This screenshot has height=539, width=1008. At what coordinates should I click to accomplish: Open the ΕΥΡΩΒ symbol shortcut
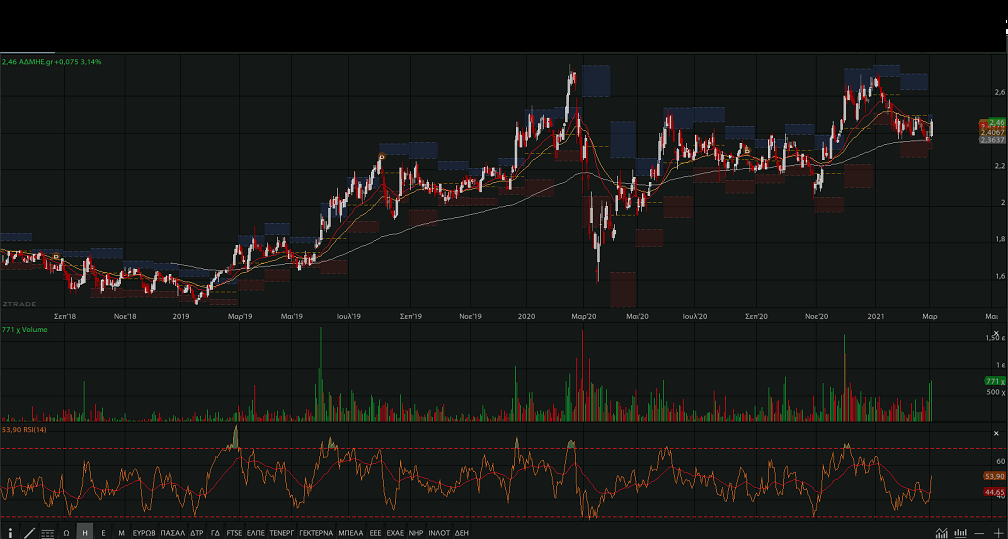point(144,533)
